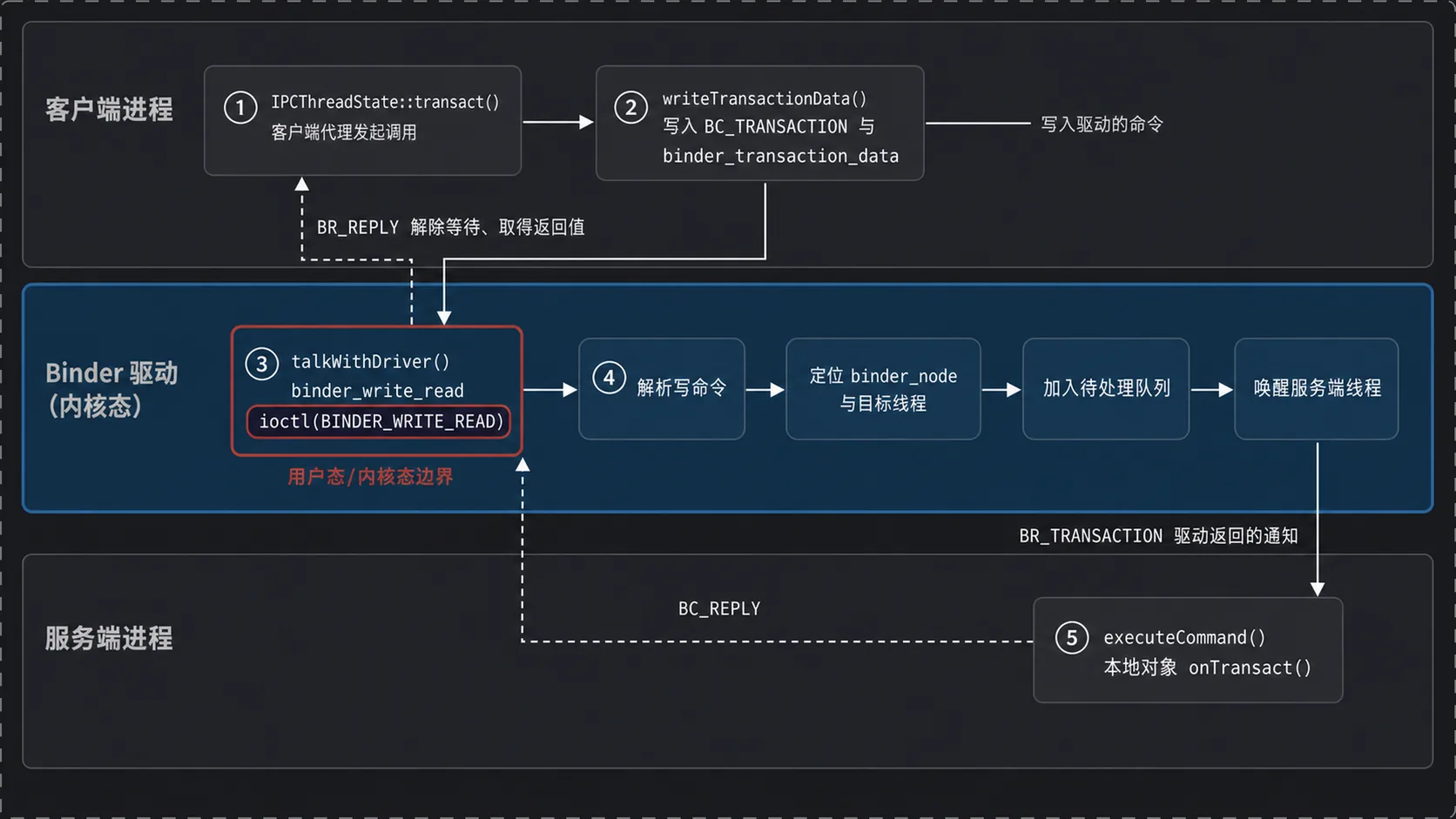The height and width of the screenshot is (819, 1456).
Task: Select the 解析写命令 step box
Action: point(661,388)
